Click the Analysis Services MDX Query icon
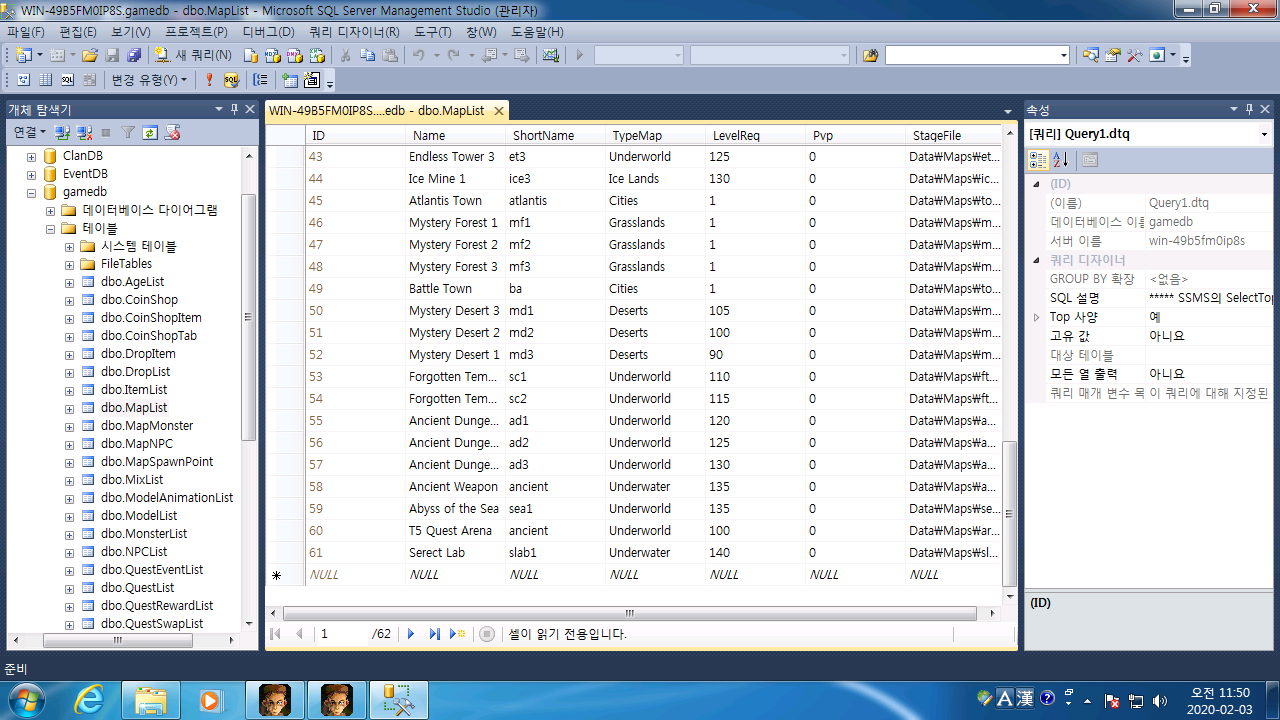This screenshot has width=1280, height=720. tap(273, 55)
